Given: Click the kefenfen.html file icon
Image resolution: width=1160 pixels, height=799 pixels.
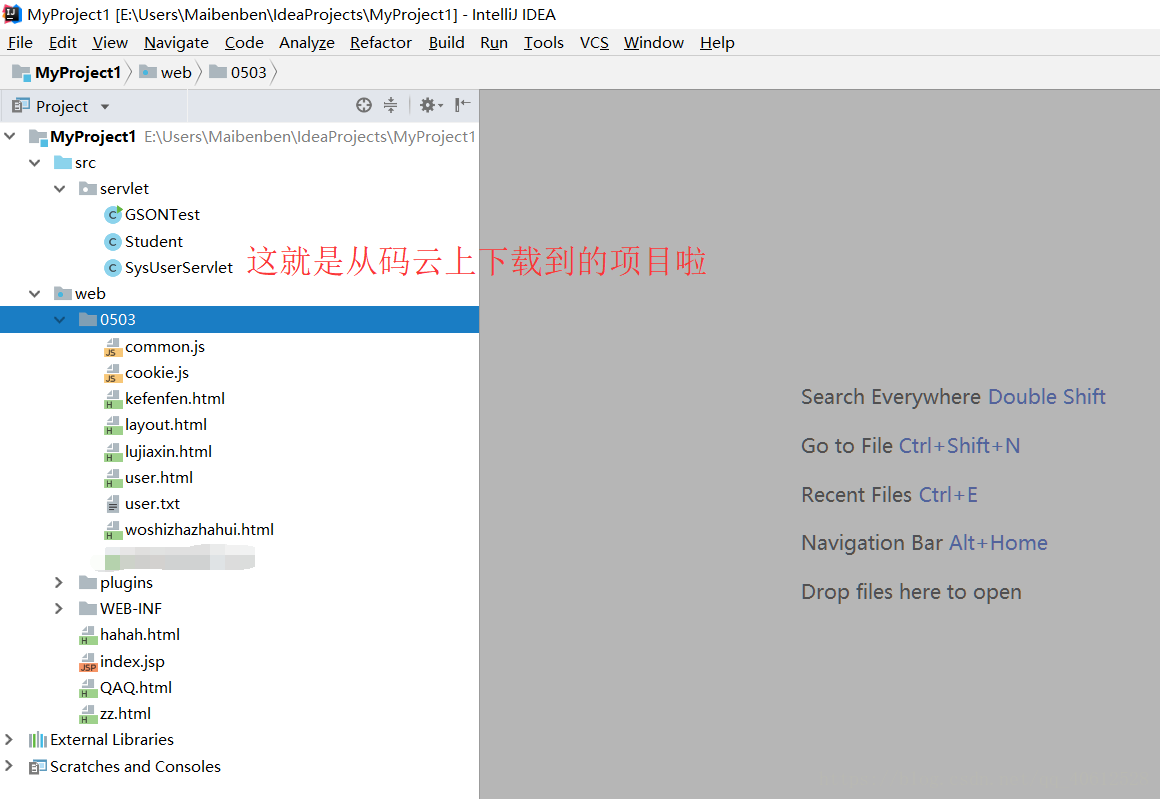Looking at the screenshot, I should [112, 400].
